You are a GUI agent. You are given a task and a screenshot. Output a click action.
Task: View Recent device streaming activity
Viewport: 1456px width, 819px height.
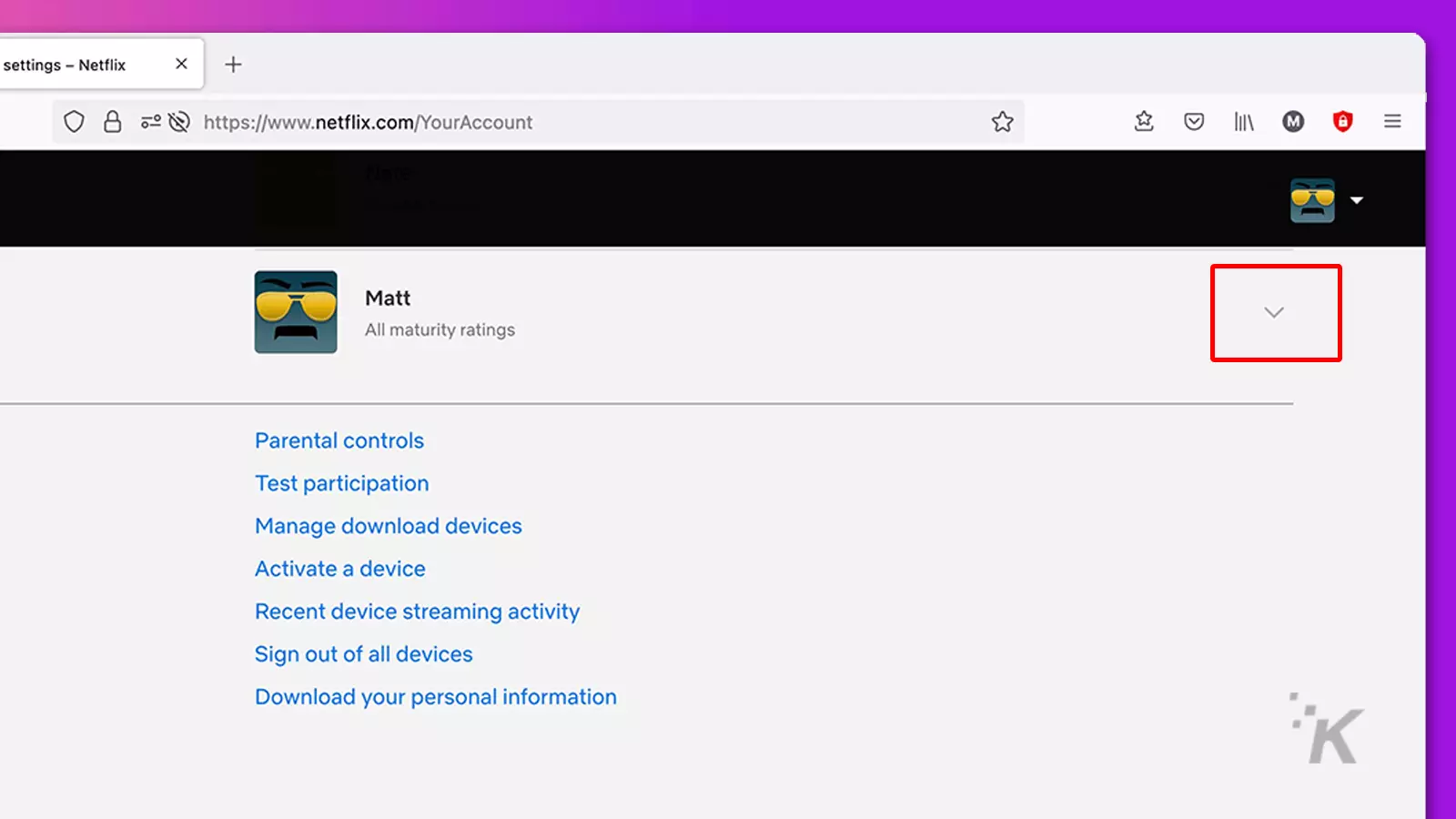pyautogui.click(x=417, y=612)
